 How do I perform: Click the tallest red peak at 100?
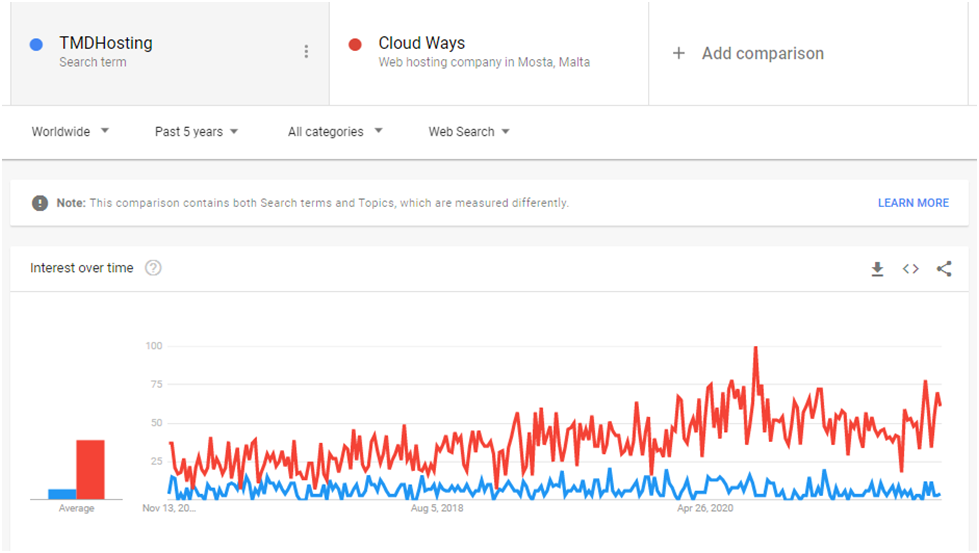tap(755, 348)
